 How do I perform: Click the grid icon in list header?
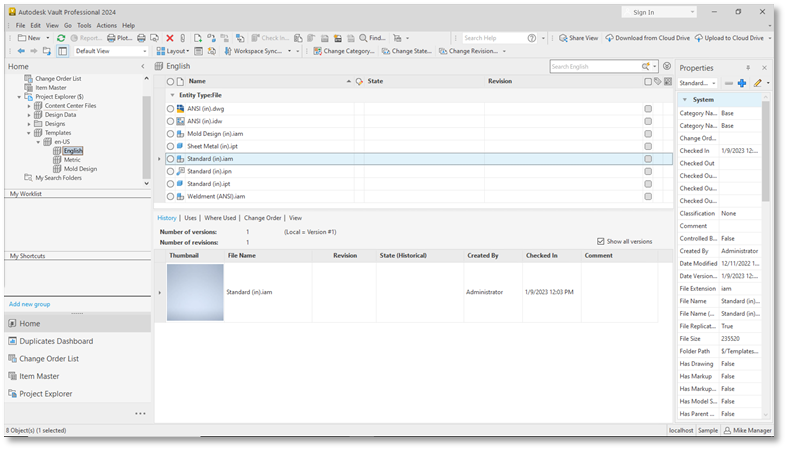(x=668, y=81)
